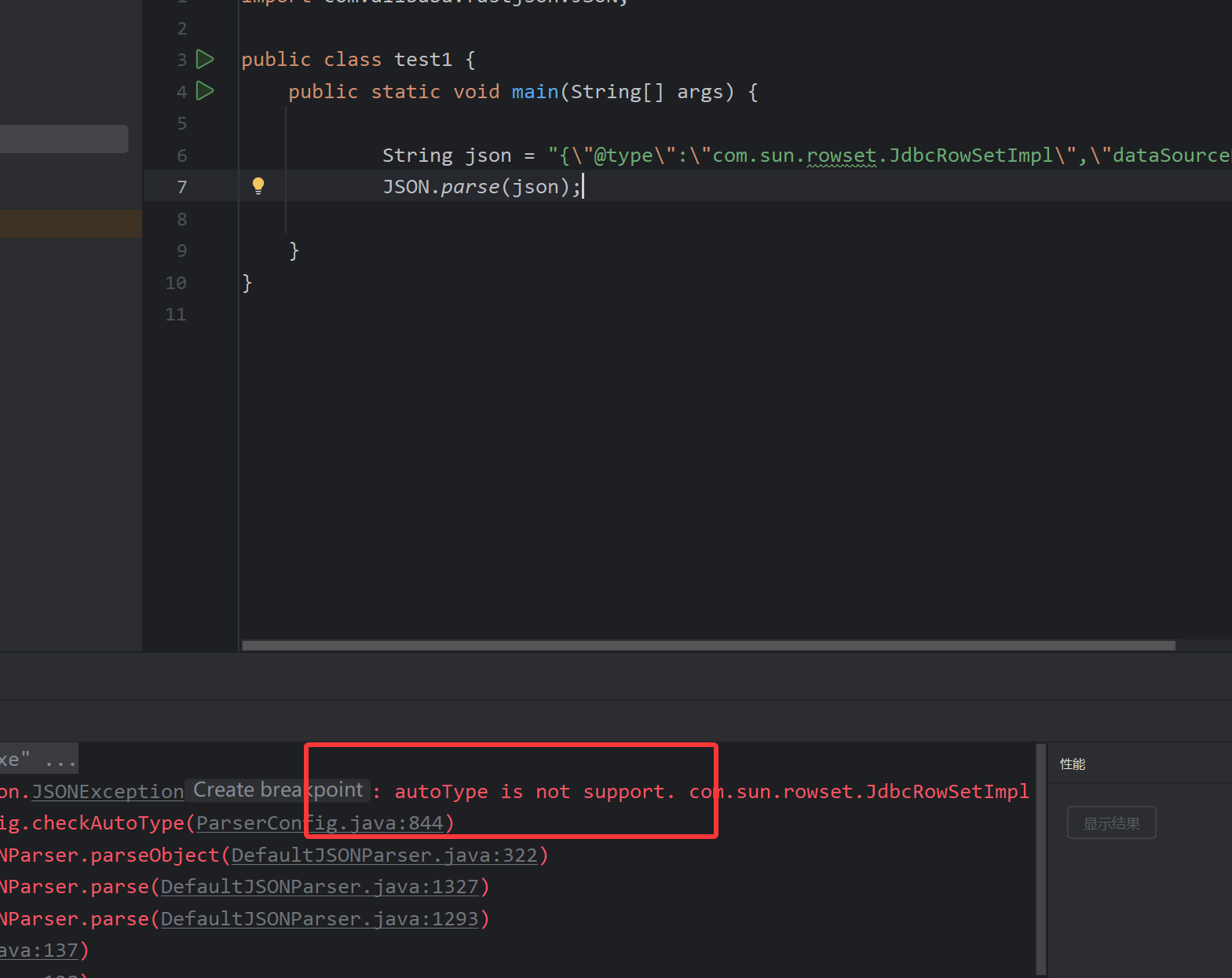Click gutter line number 8
Viewport: 1232px width, 978px height.
(x=181, y=219)
